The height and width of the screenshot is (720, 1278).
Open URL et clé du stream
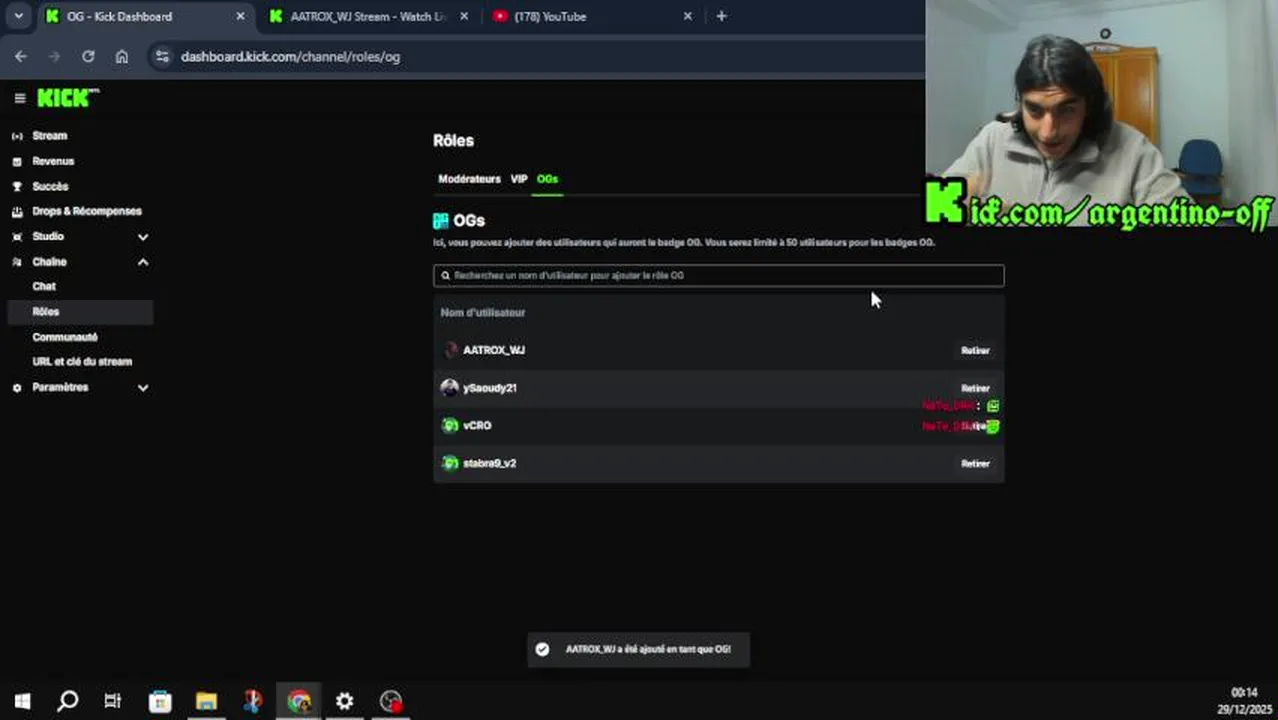(82, 362)
